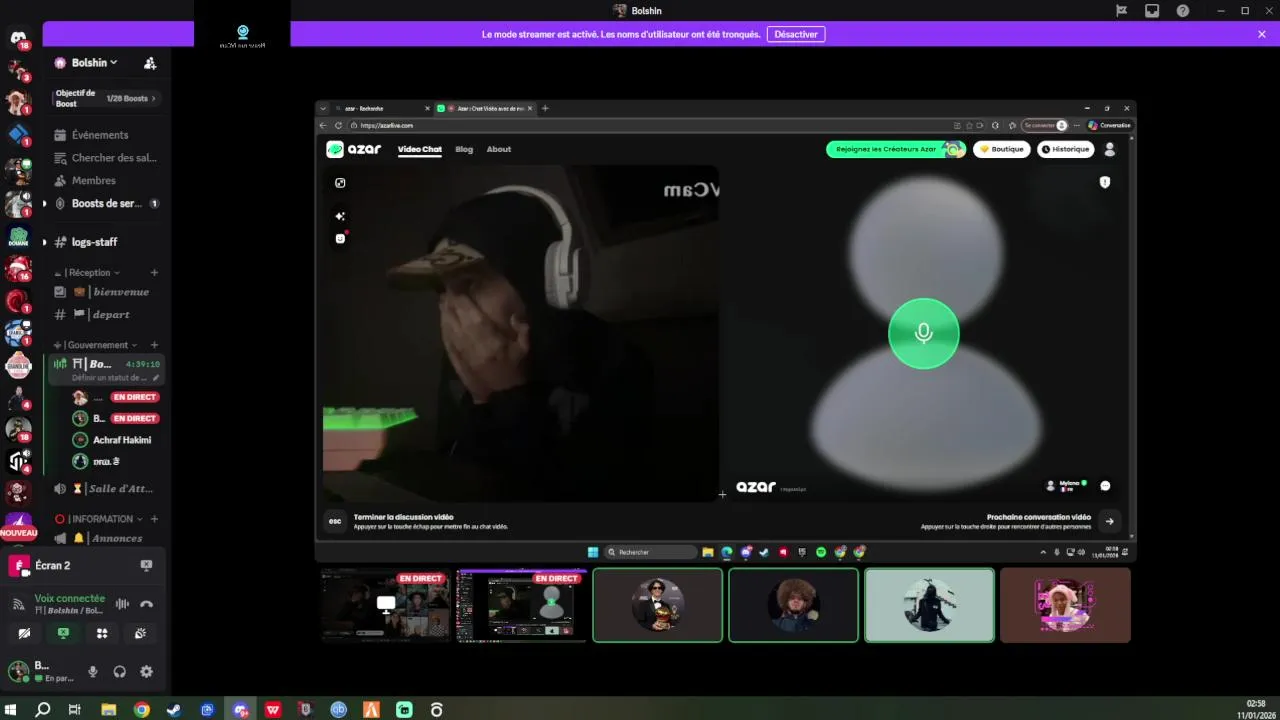Open the red W app on taskbar

pos(273,710)
